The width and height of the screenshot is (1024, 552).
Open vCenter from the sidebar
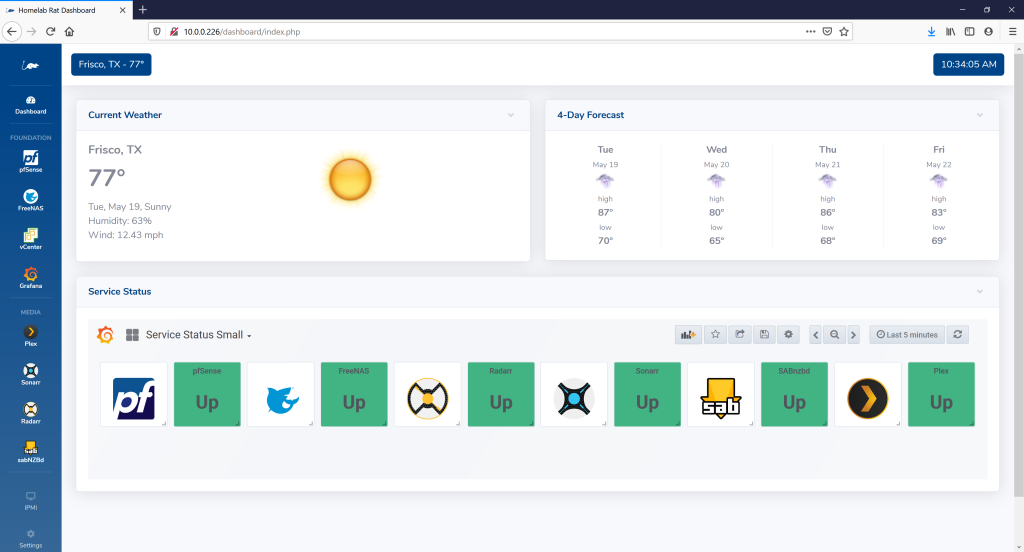click(31, 238)
